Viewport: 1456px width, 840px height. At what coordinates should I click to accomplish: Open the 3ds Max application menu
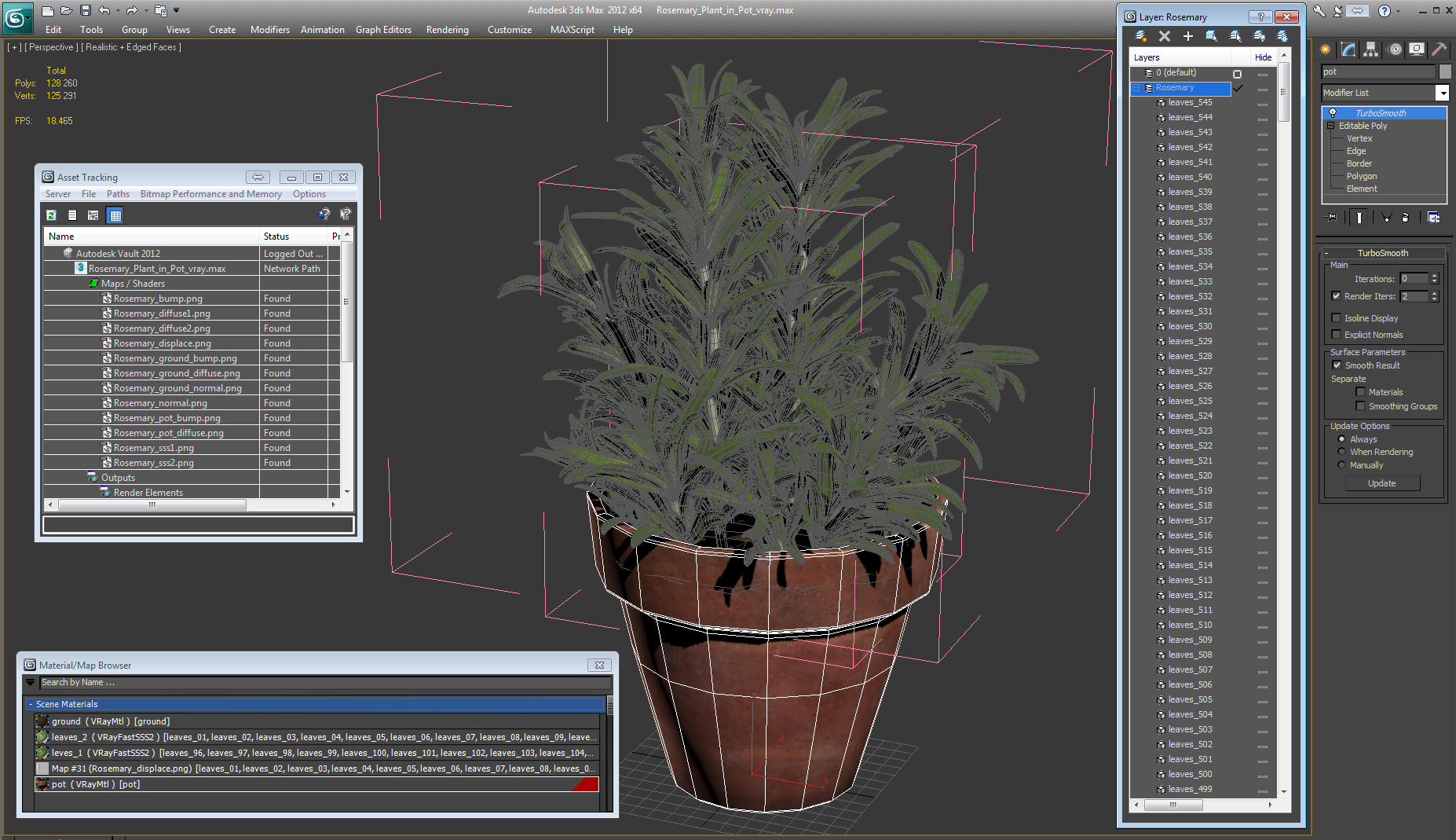(x=16, y=18)
